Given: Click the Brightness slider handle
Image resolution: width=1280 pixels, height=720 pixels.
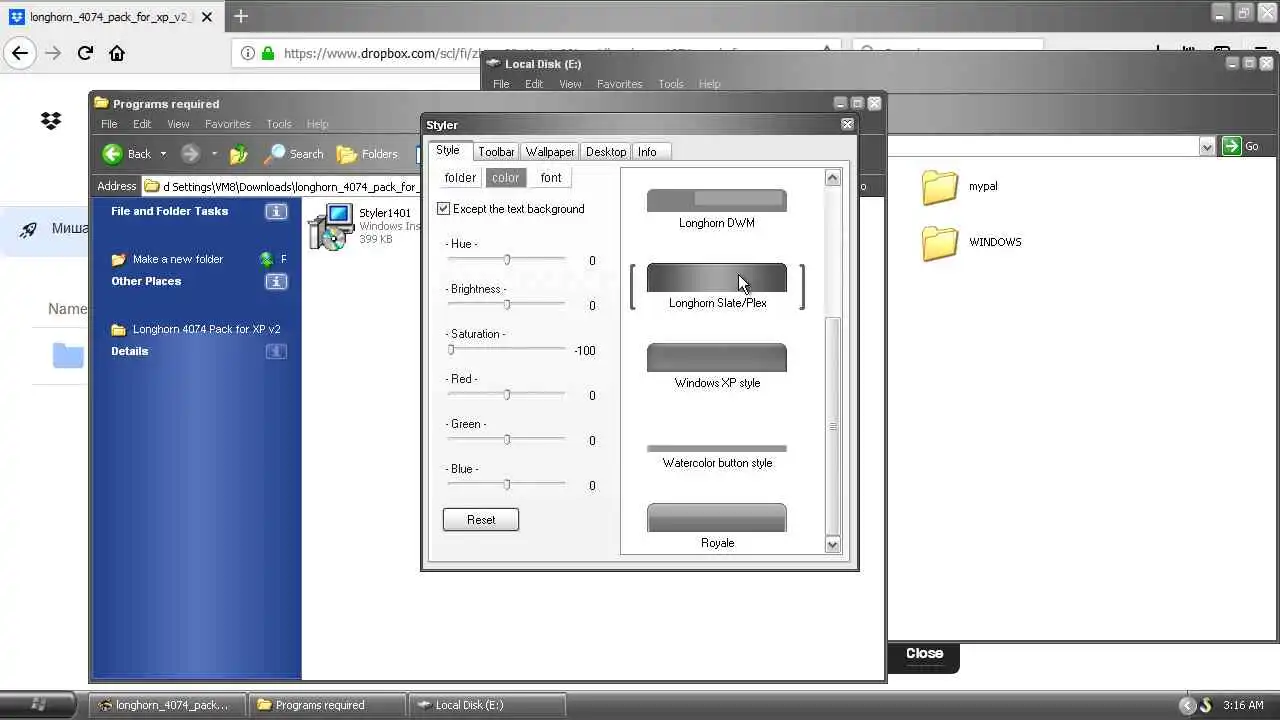Looking at the screenshot, I should [x=507, y=305].
